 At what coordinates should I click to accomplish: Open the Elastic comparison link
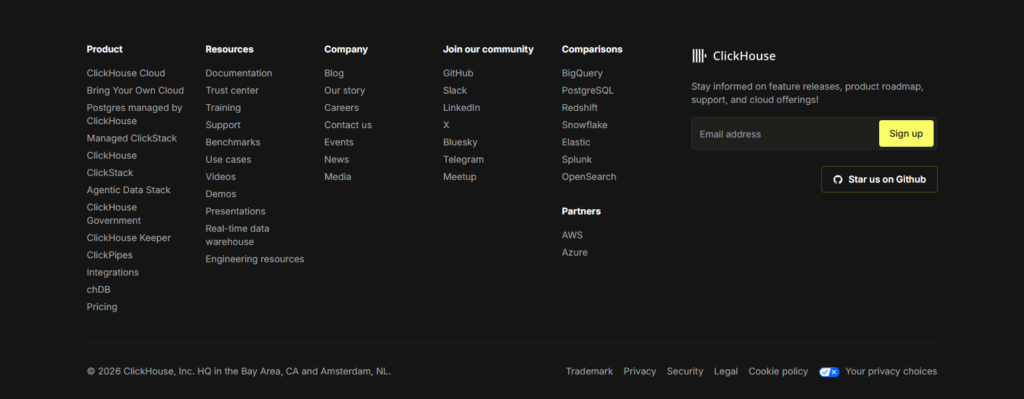[x=576, y=142]
